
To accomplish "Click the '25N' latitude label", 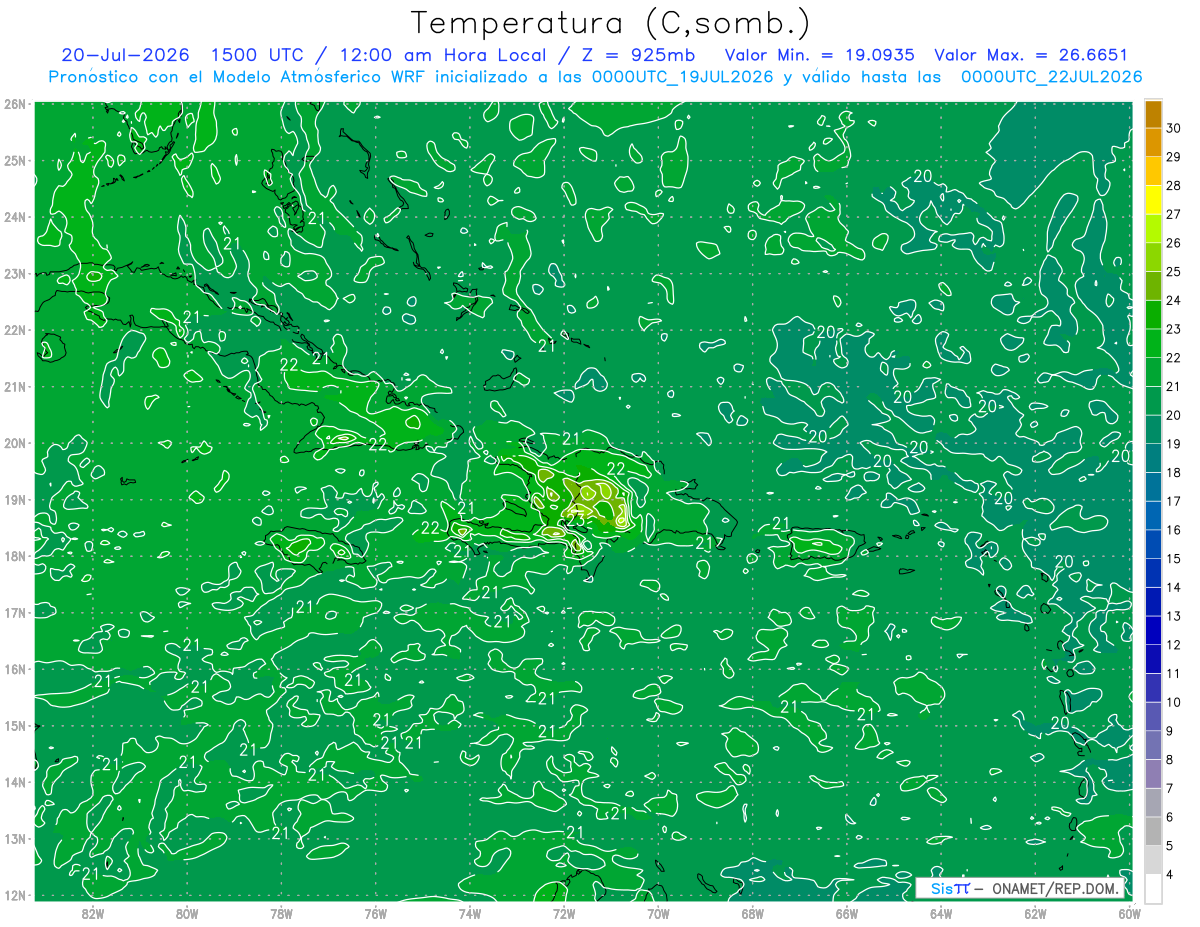I will 15,161.
